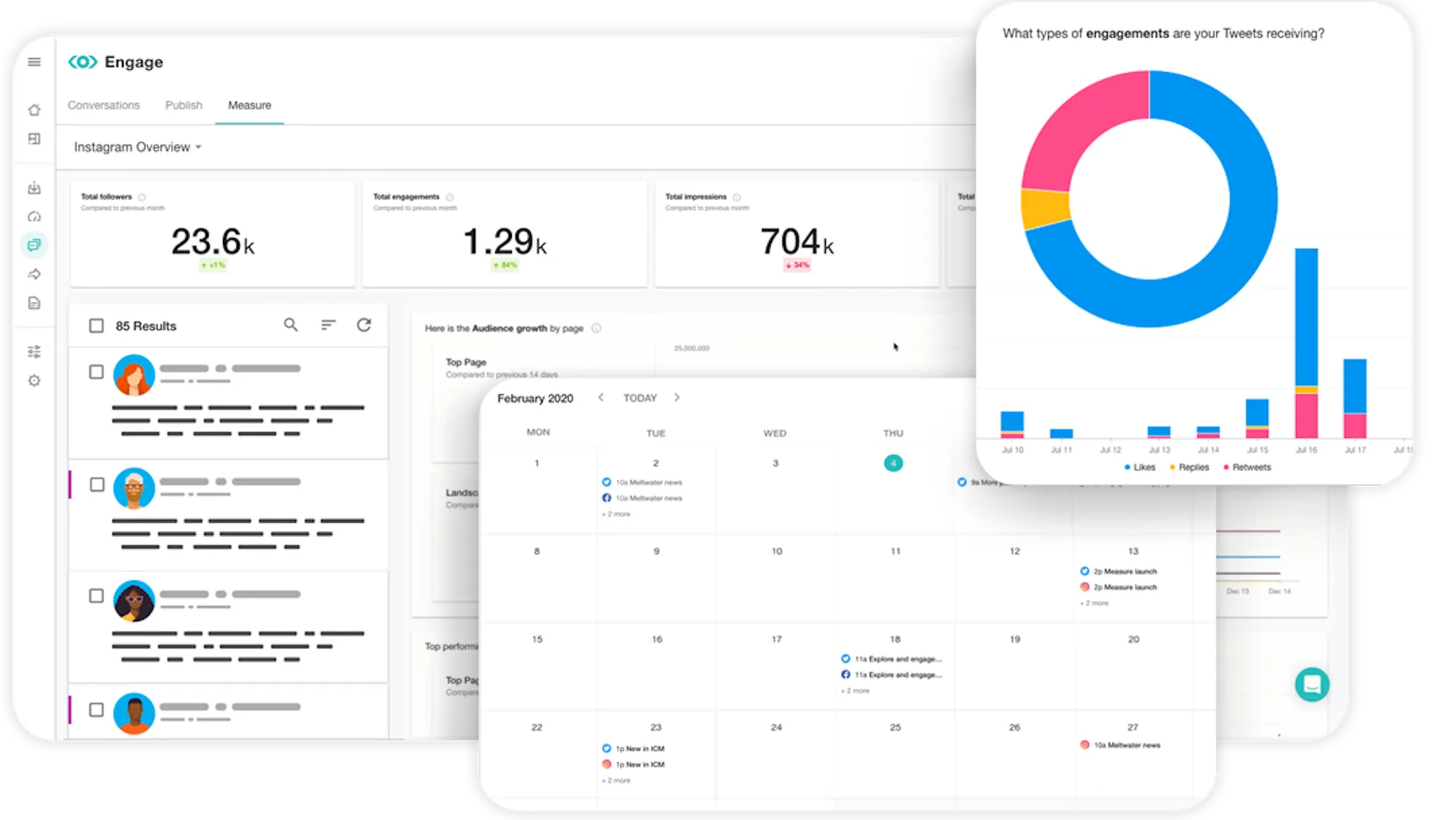Click the sort/filter icon beside search

(x=328, y=325)
